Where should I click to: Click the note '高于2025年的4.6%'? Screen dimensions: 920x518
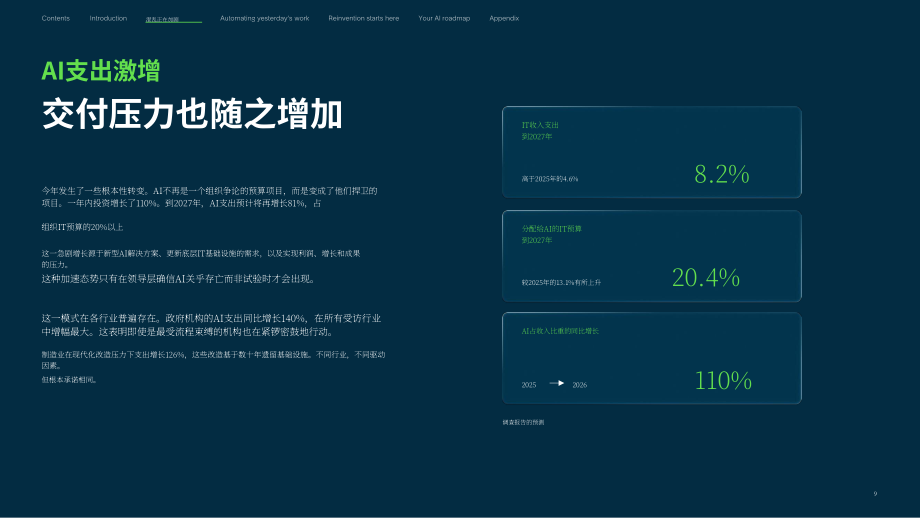tap(550, 179)
